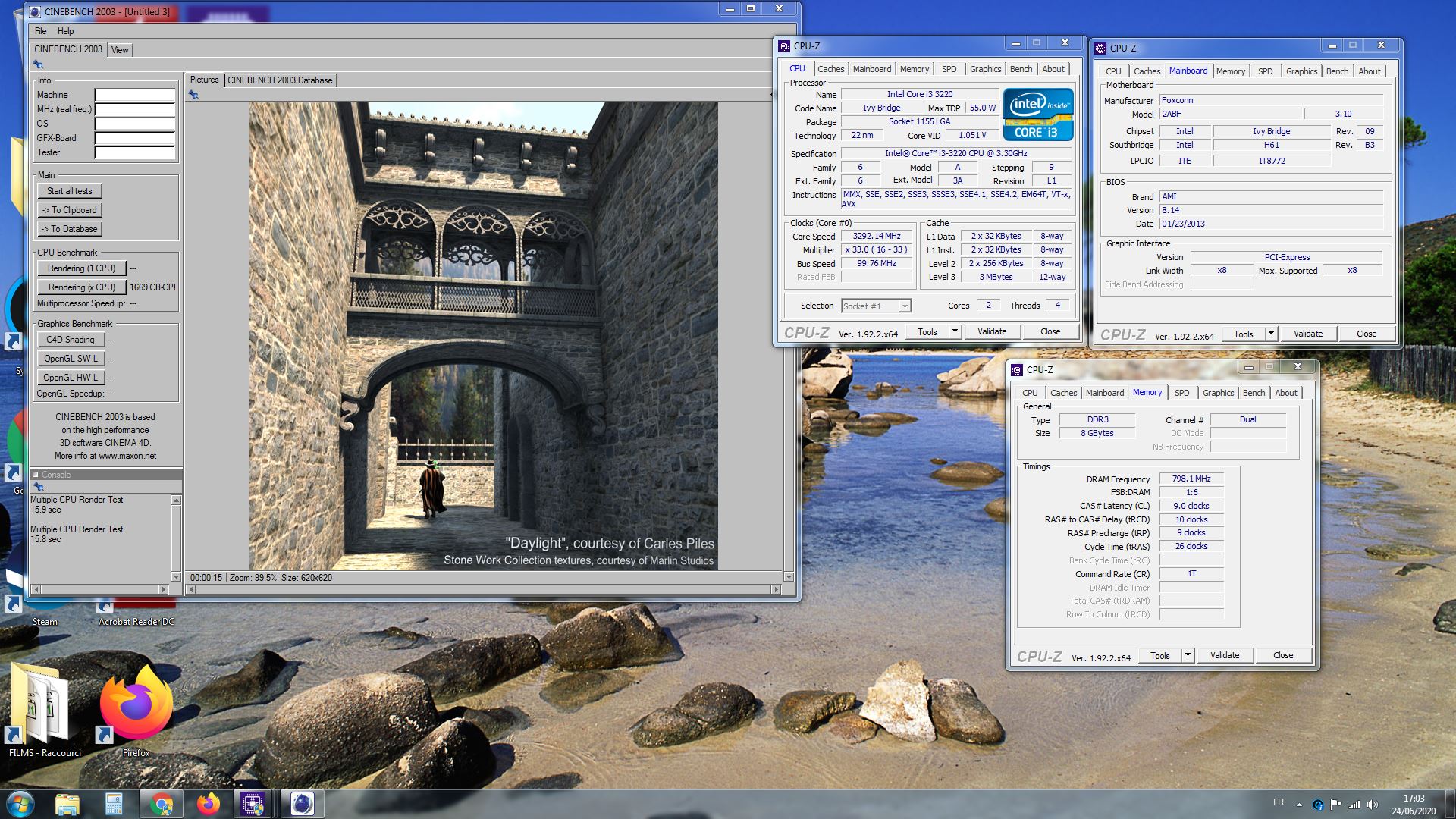Click the Intel Core i3 logo in CPU-Z
1456x819 pixels.
click(1038, 115)
